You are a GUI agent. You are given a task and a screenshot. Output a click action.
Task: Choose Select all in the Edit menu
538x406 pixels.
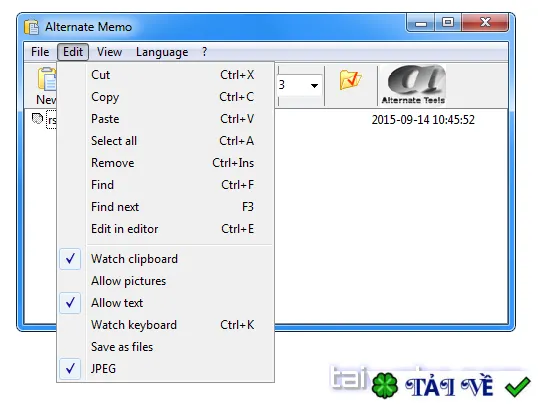[x=165, y=141]
